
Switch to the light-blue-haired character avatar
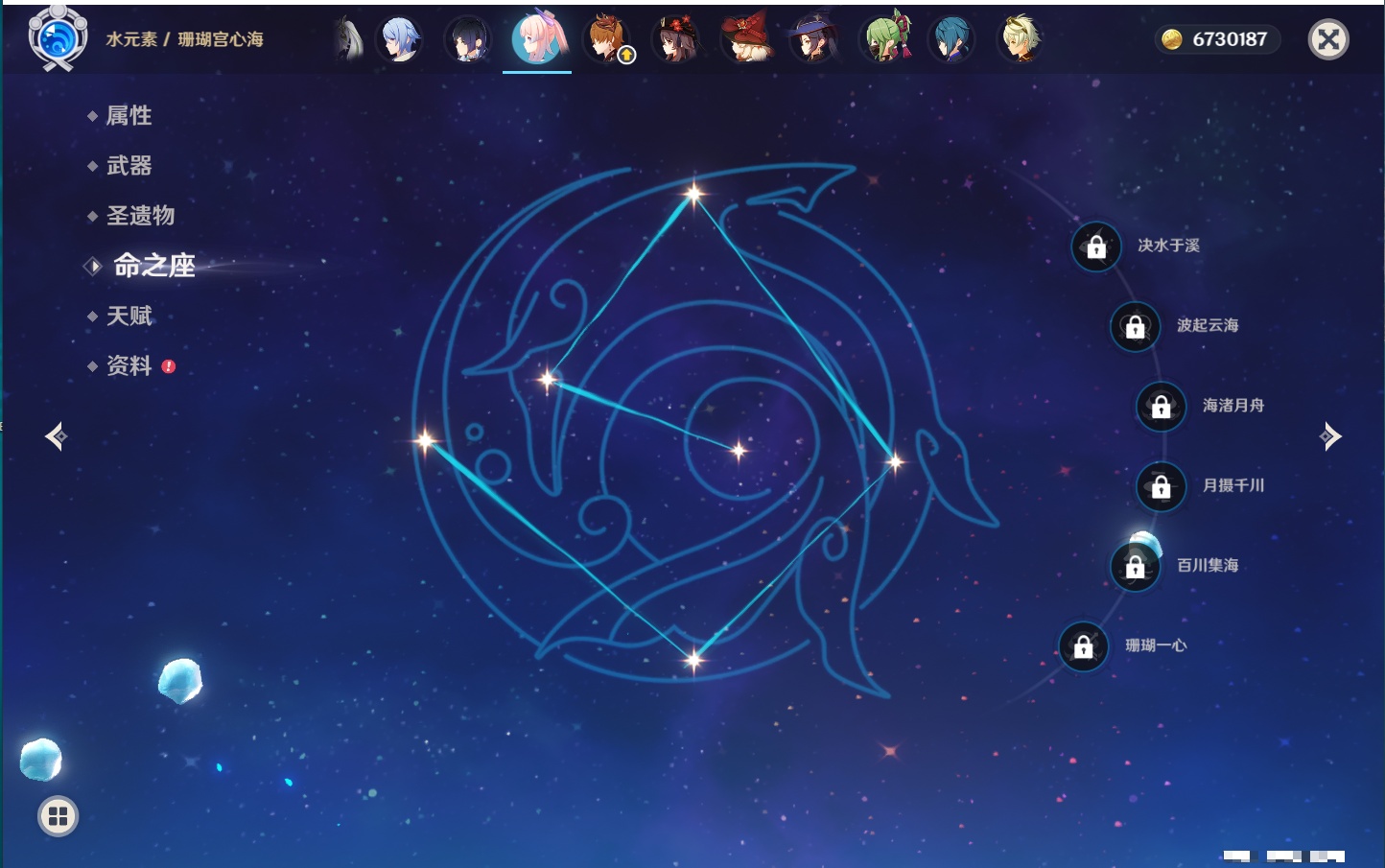tap(399, 39)
